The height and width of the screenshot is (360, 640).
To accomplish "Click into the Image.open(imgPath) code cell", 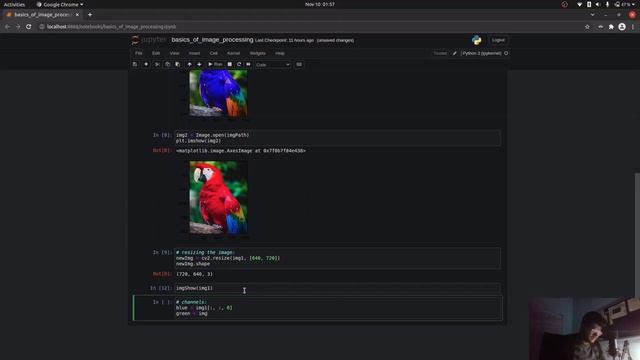I will tap(338, 138).
